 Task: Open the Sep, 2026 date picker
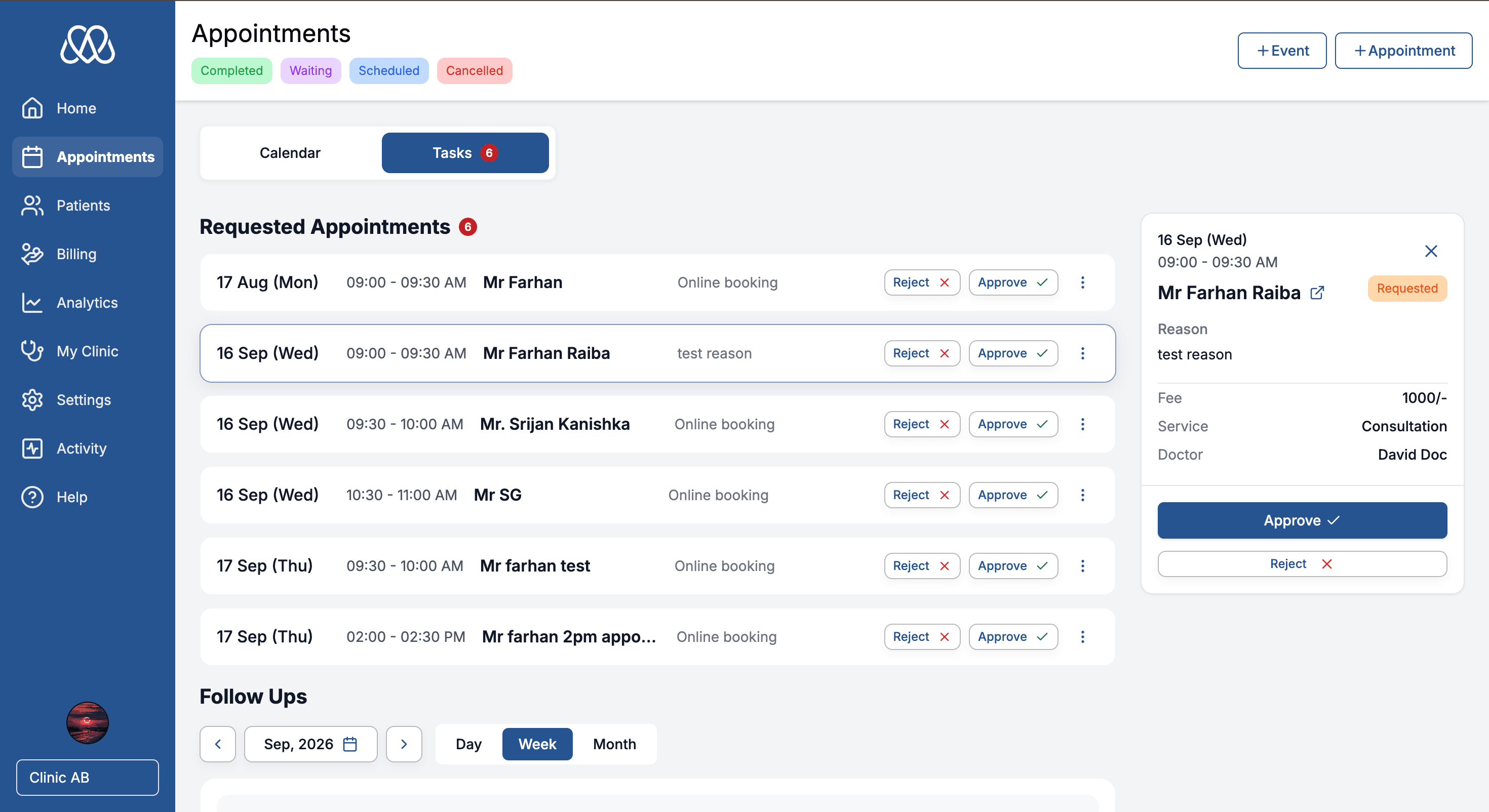pos(310,744)
